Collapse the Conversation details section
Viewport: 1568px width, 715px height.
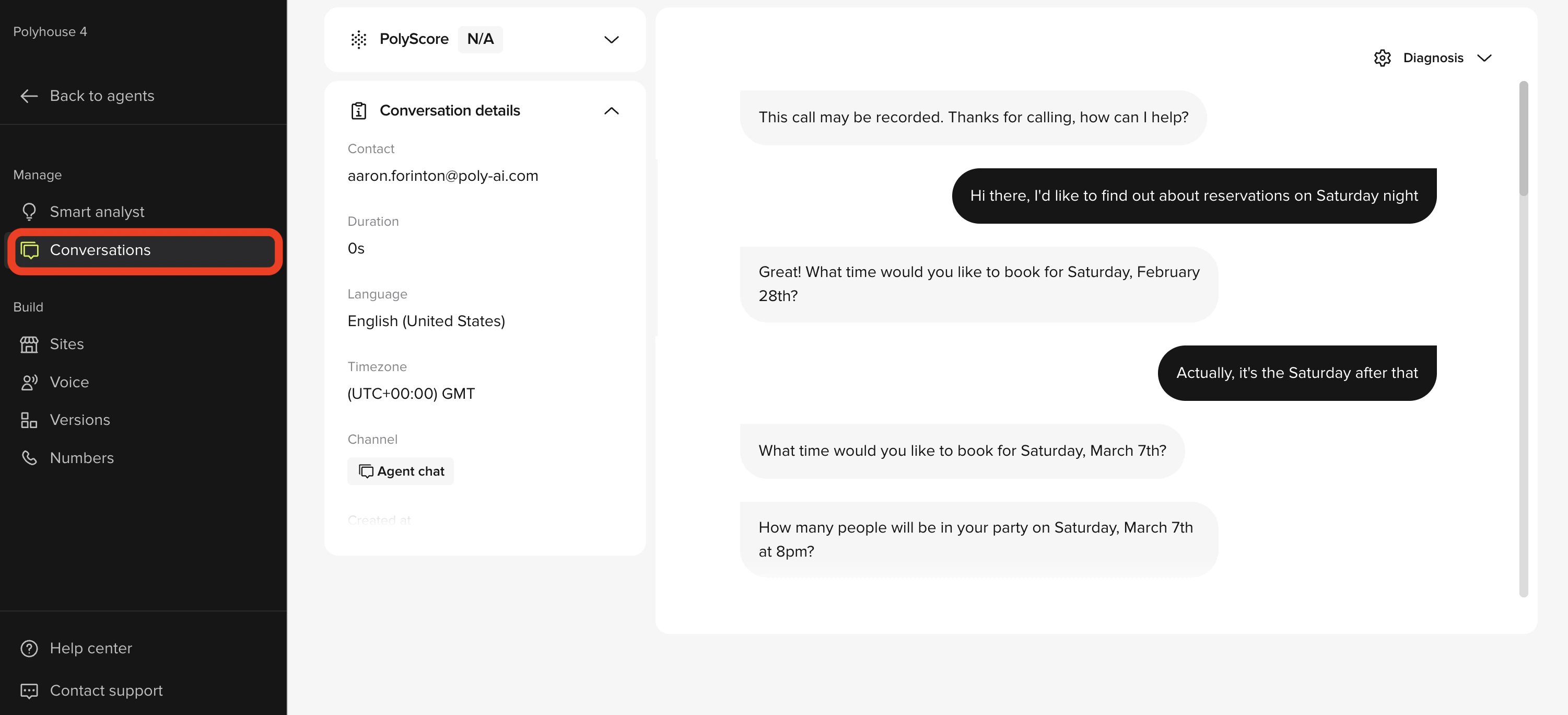(611, 111)
